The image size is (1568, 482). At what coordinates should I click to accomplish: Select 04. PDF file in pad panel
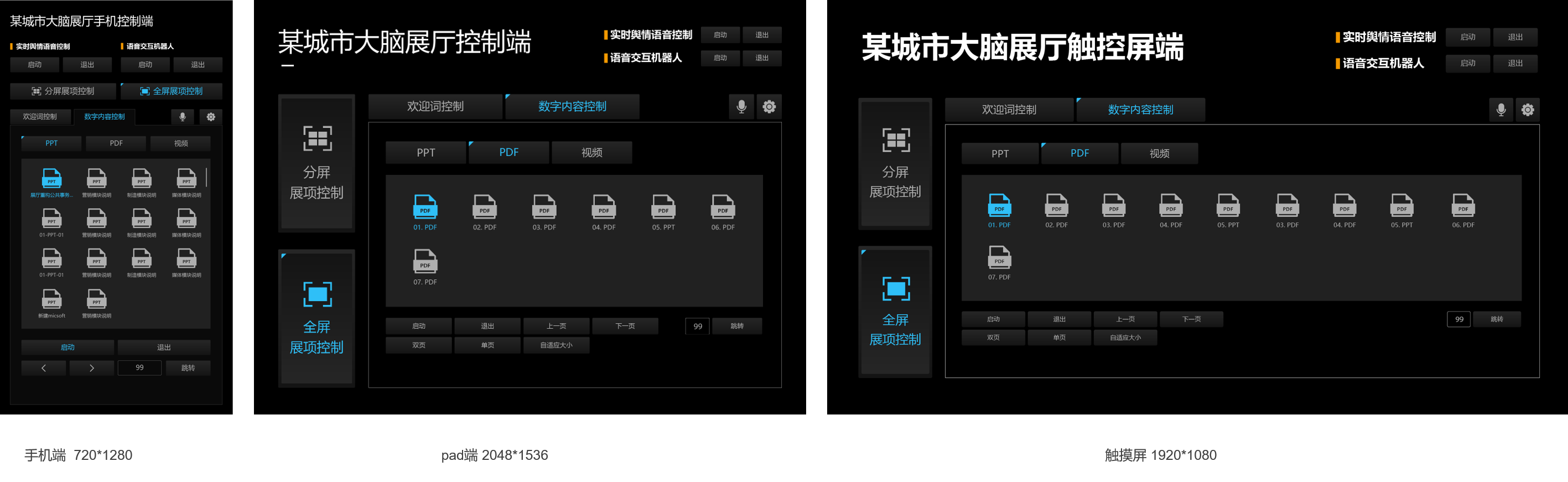point(604,213)
